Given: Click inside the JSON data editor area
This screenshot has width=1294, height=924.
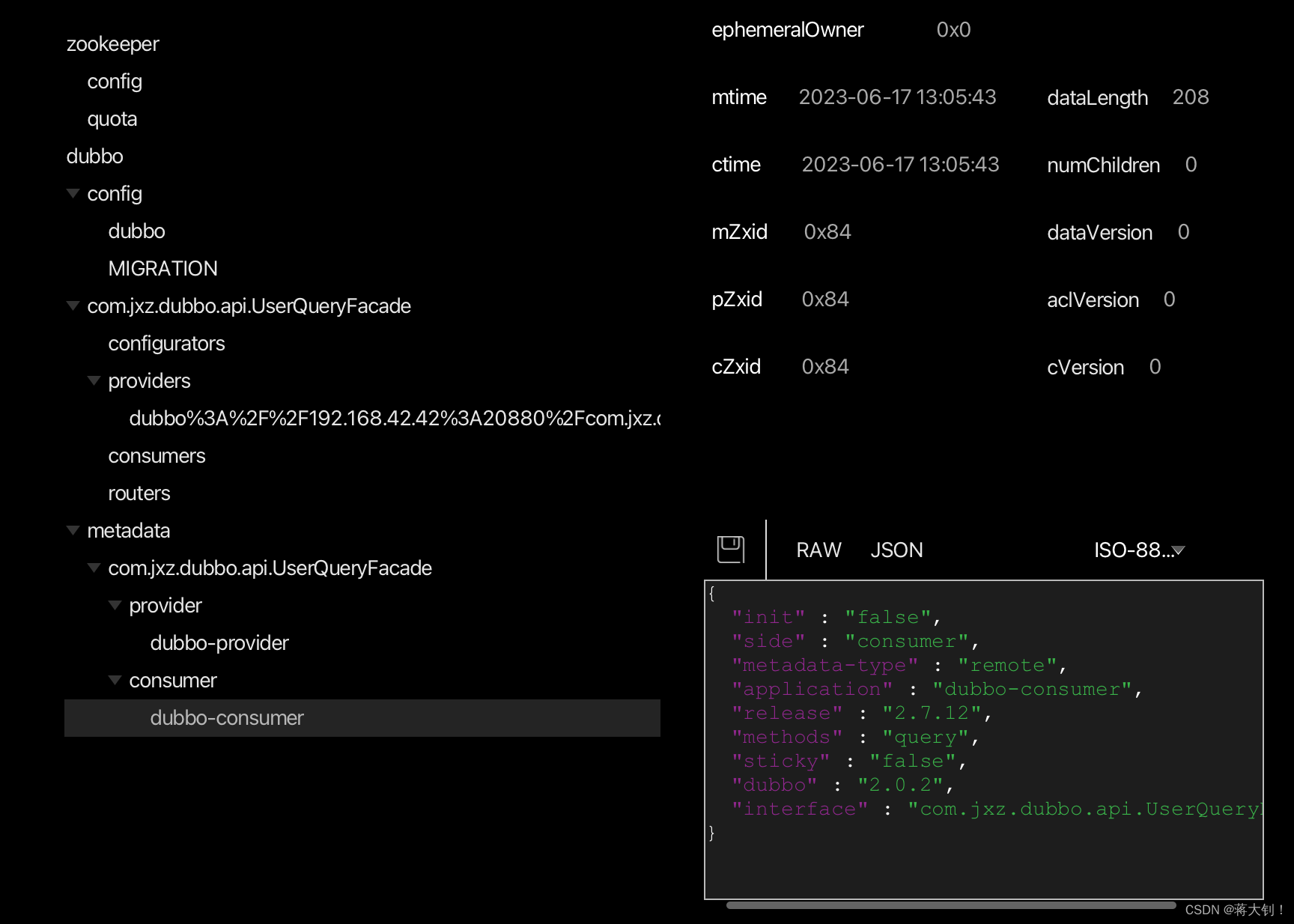Looking at the screenshot, I should [984, 740].
